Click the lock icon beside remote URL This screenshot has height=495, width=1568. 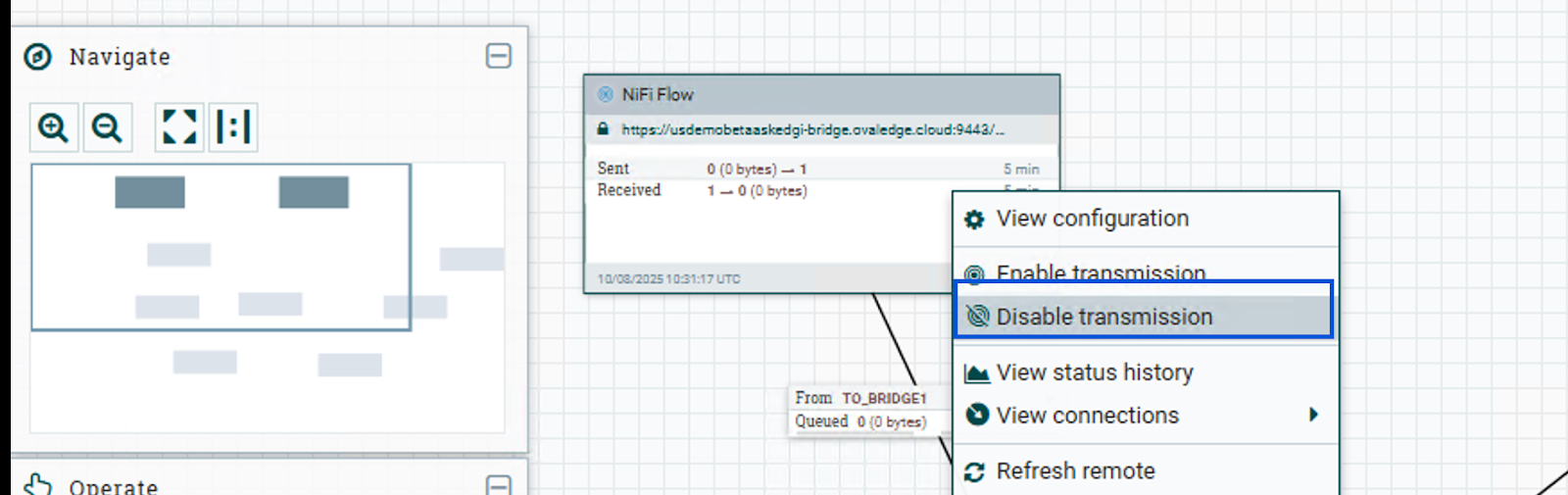pos(604,129)
